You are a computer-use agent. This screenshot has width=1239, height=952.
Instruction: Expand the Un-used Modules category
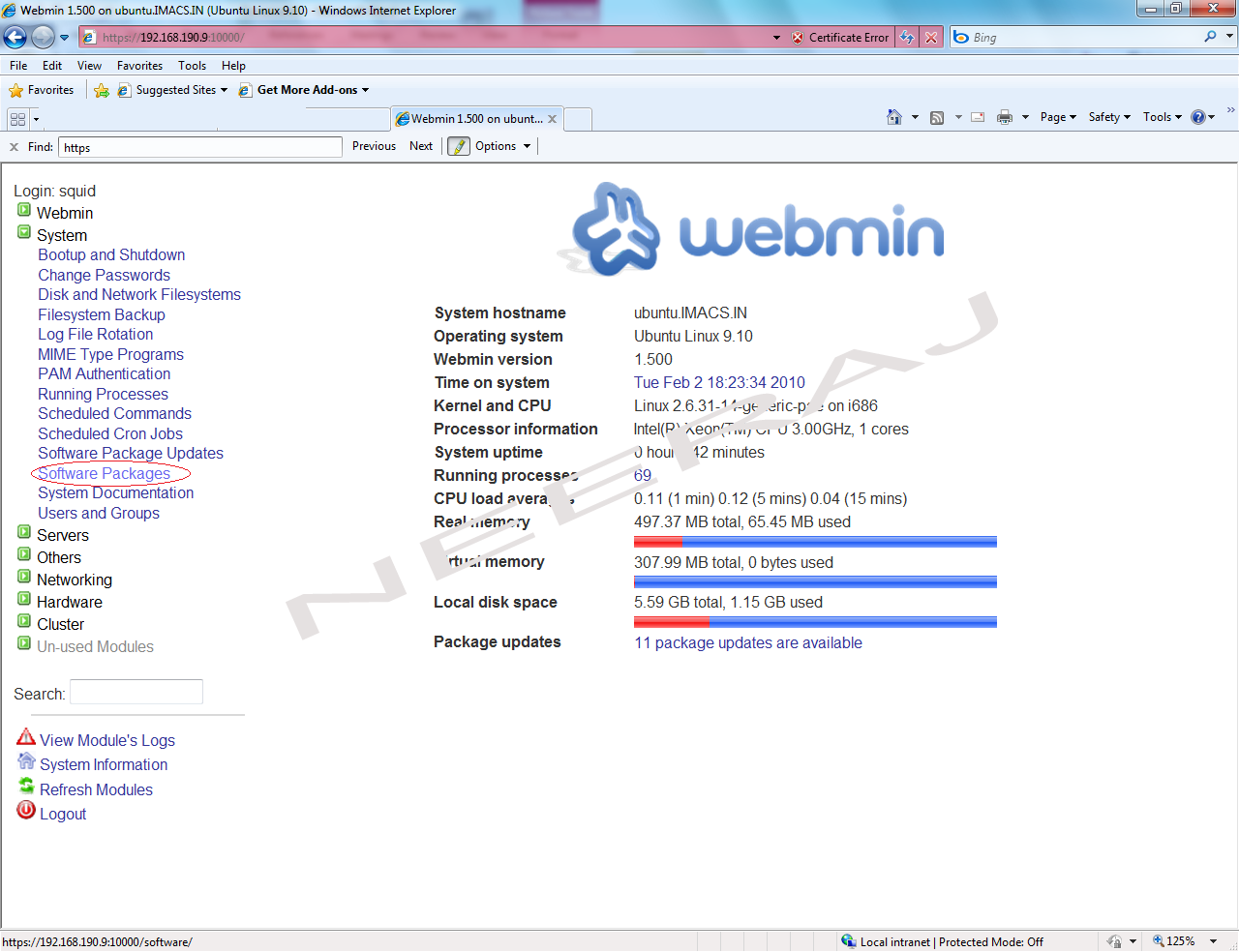[x=24, y=643]
